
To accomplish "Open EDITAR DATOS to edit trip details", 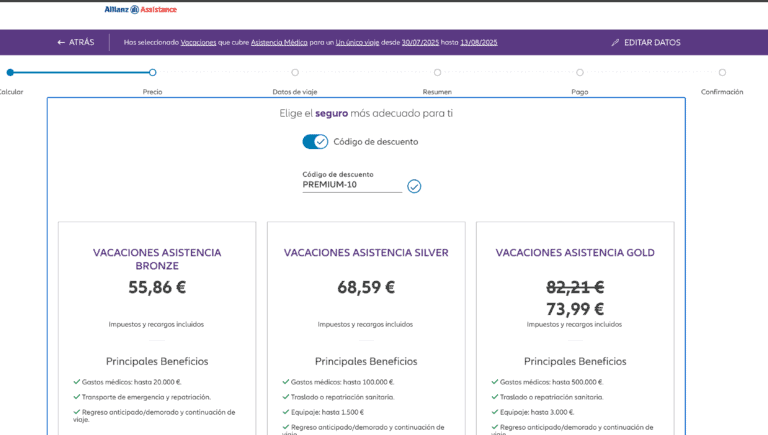I will [646, 43].
